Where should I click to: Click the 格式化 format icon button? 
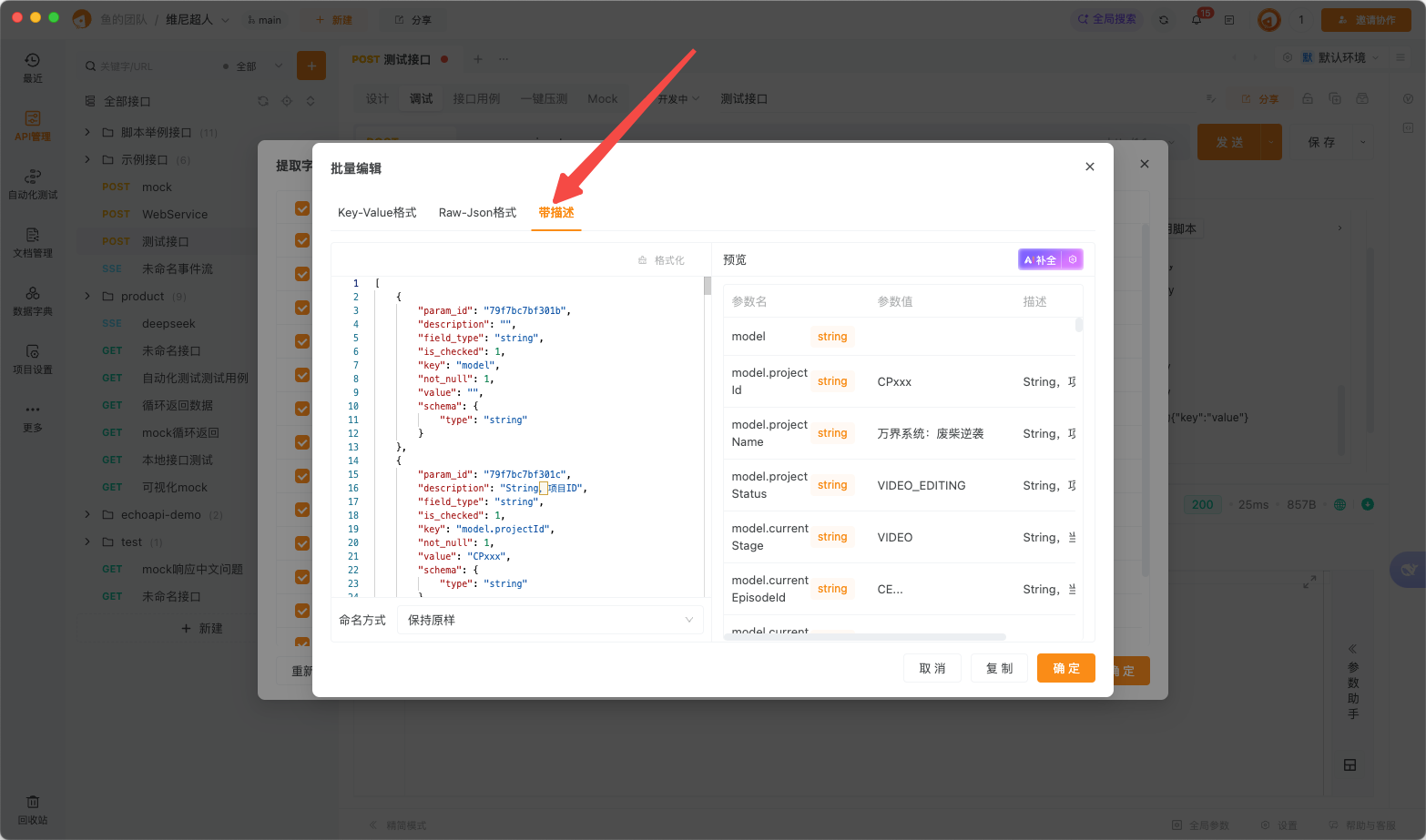coord(661,260)
